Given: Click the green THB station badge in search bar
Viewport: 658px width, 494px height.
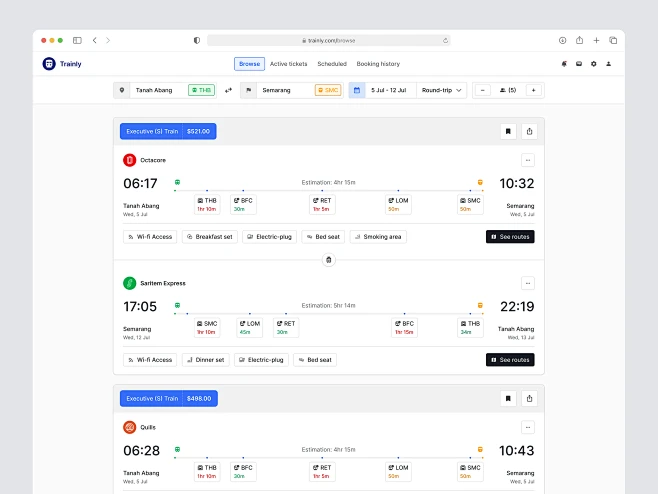Looking at the screenshot, I should pyautogui.click(x=201, y=90).
